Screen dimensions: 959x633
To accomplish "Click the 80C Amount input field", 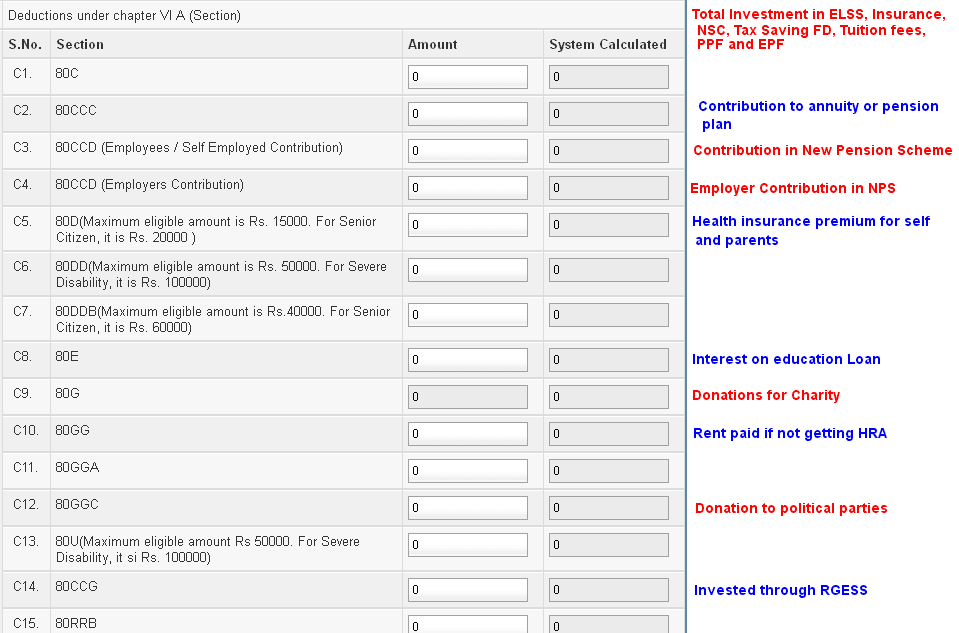I will 468,77.
